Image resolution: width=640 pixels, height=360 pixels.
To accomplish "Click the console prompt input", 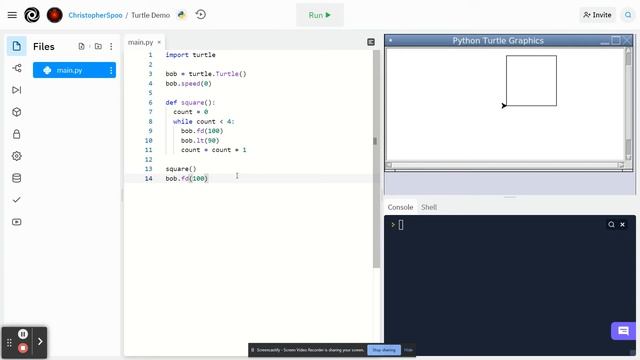I will 401,225.
